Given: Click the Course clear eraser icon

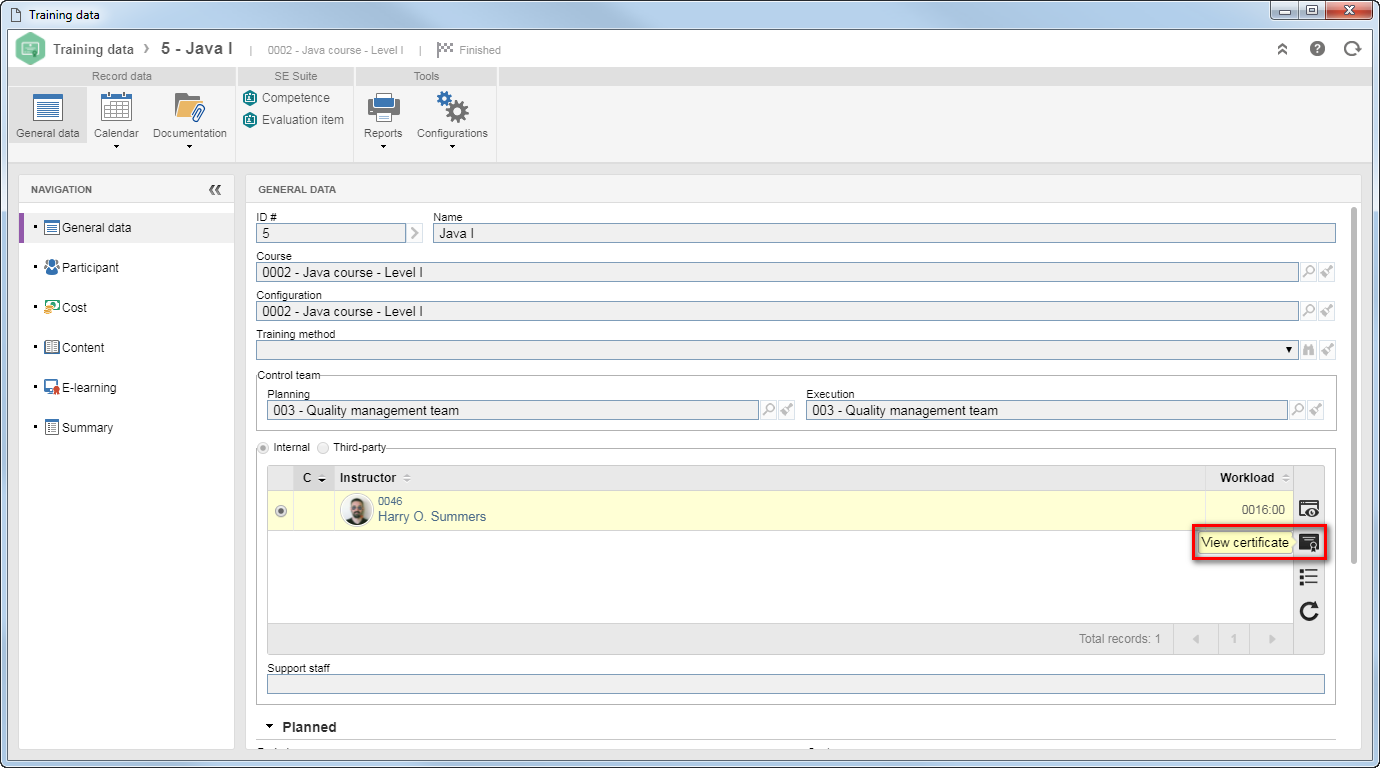Looking at the screenshot, I should point(1327,272).
